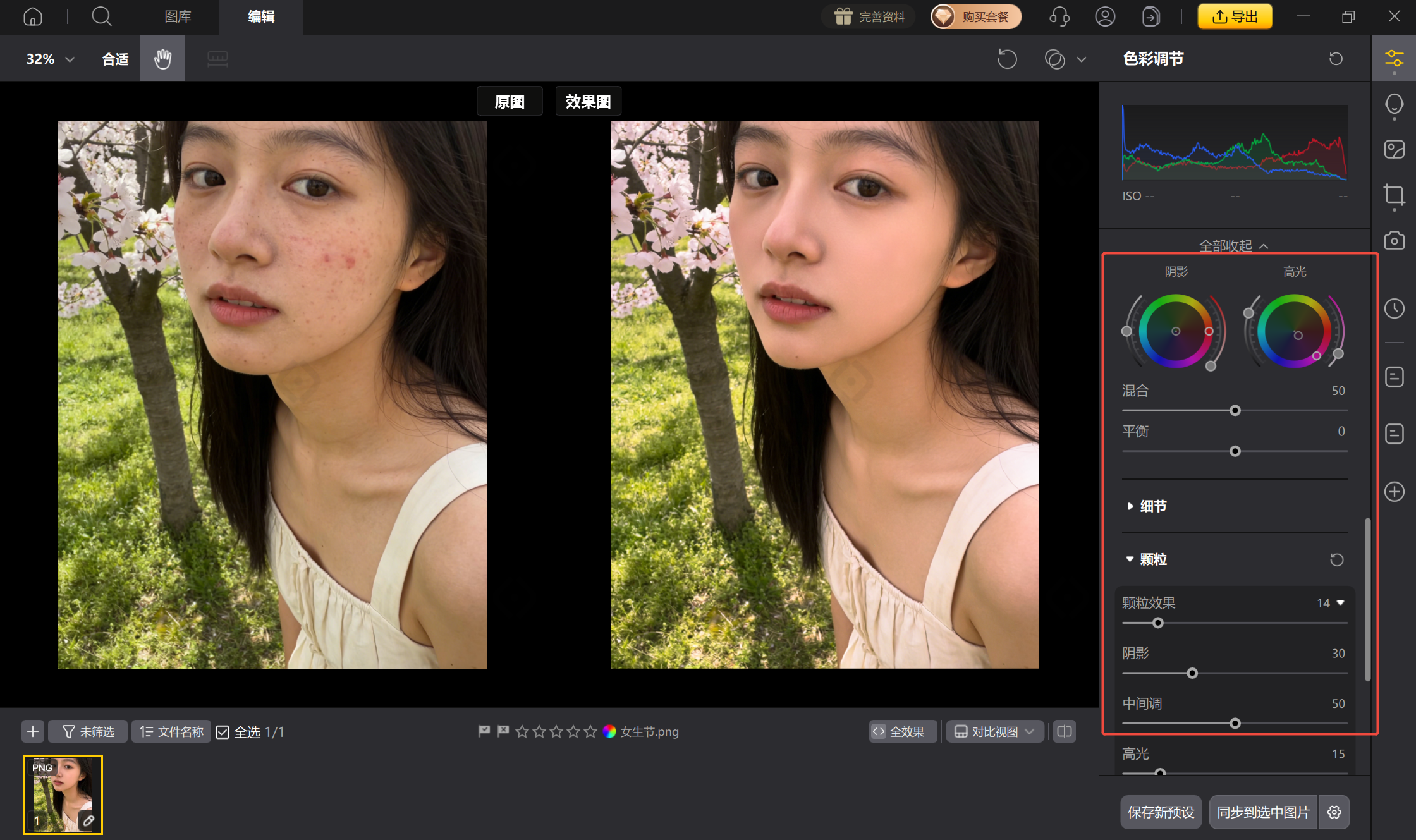Give the photo a one-star rating

point(522,731)
